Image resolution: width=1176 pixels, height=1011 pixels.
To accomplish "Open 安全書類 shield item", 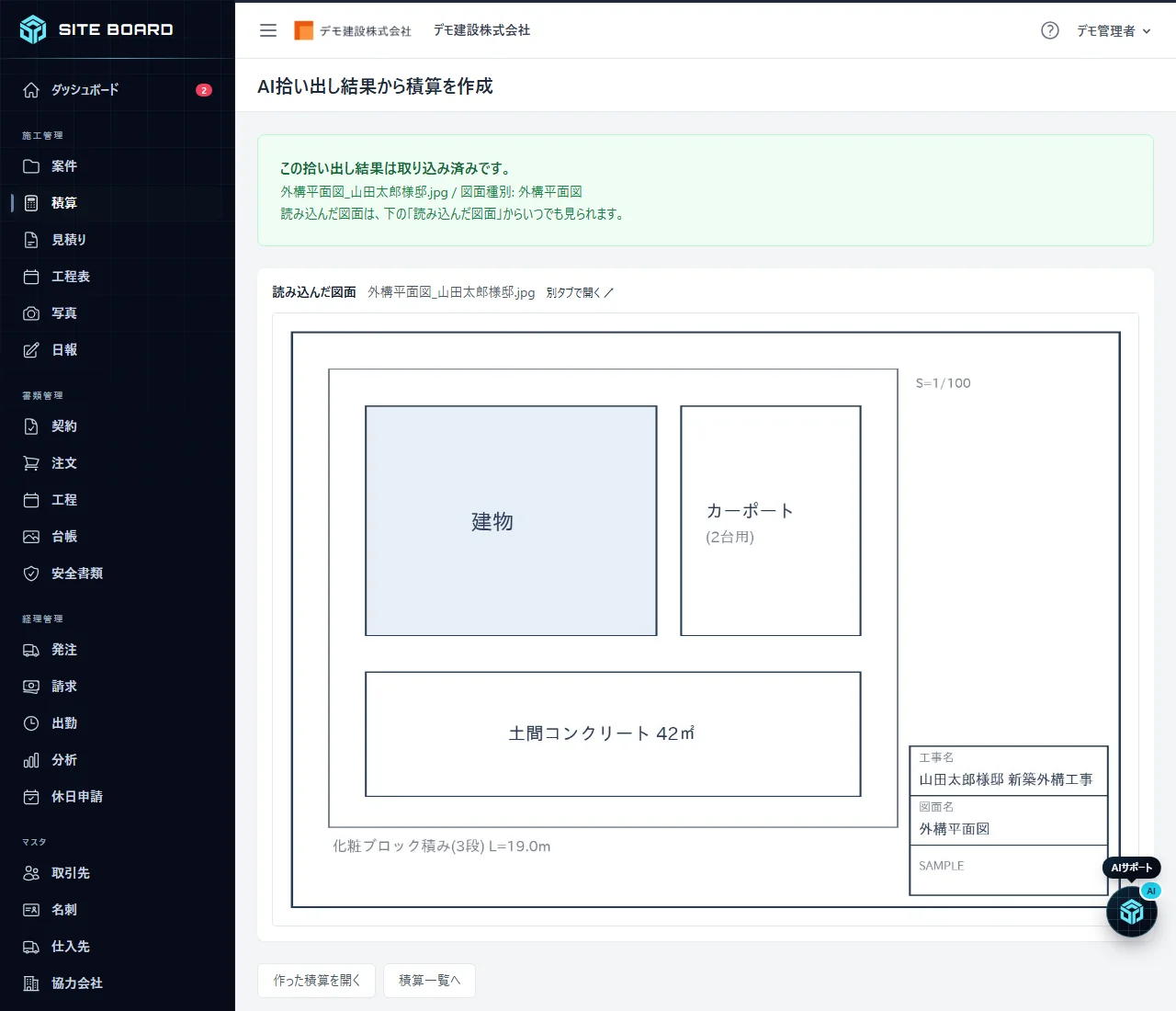I will click(x=118, y=574).
